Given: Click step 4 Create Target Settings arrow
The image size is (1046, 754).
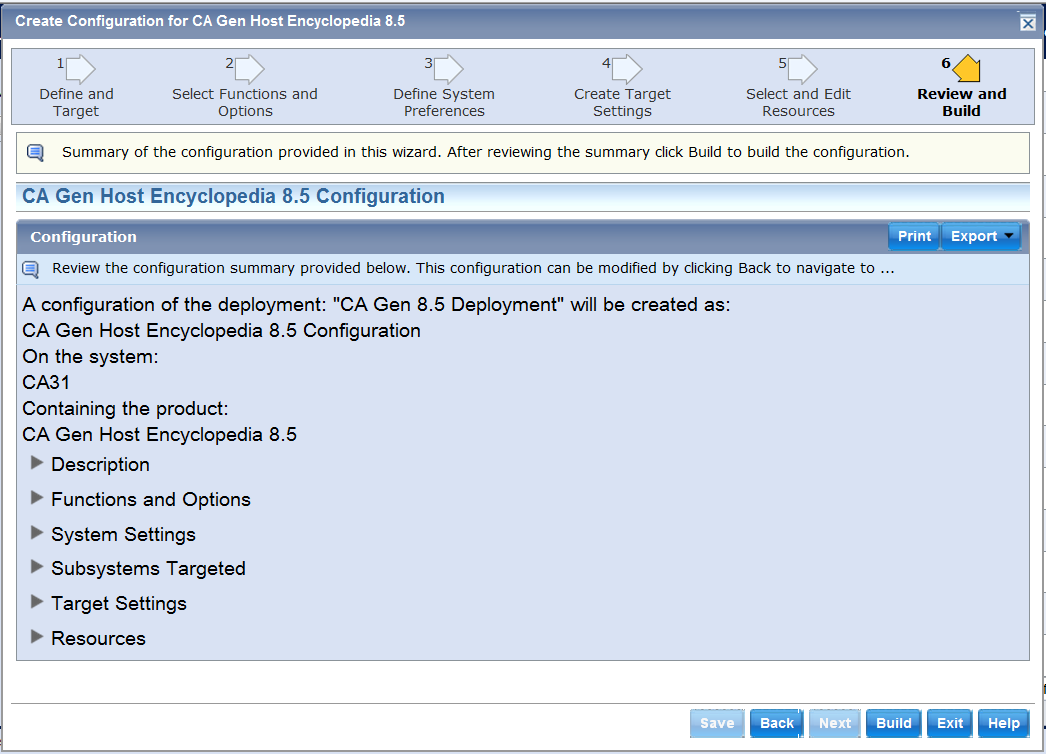Looking at the screenshot, I should [627, 69].
